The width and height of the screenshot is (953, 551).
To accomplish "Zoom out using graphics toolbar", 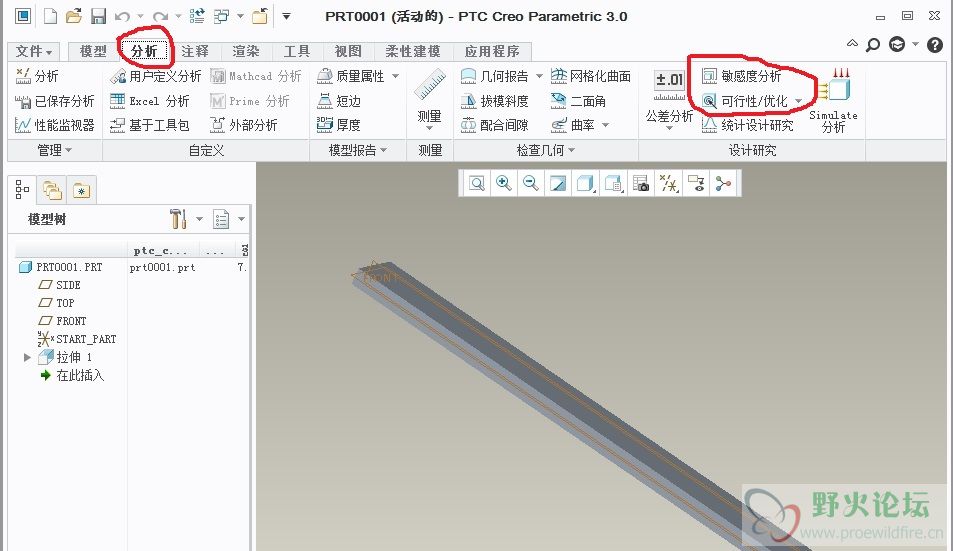I will click(531, 183).
